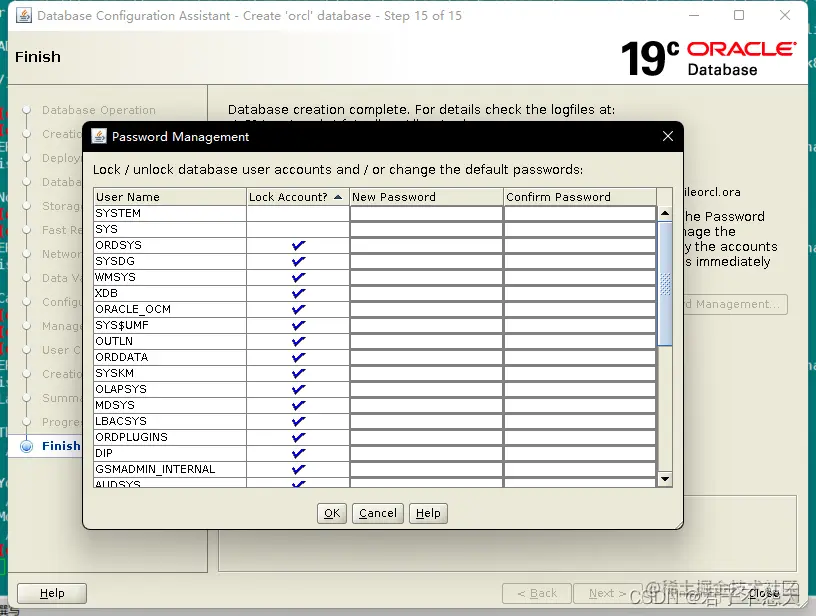Click Back button in main DBCA window
Viewport: 816px width, 616px height.
click(537, 593)
